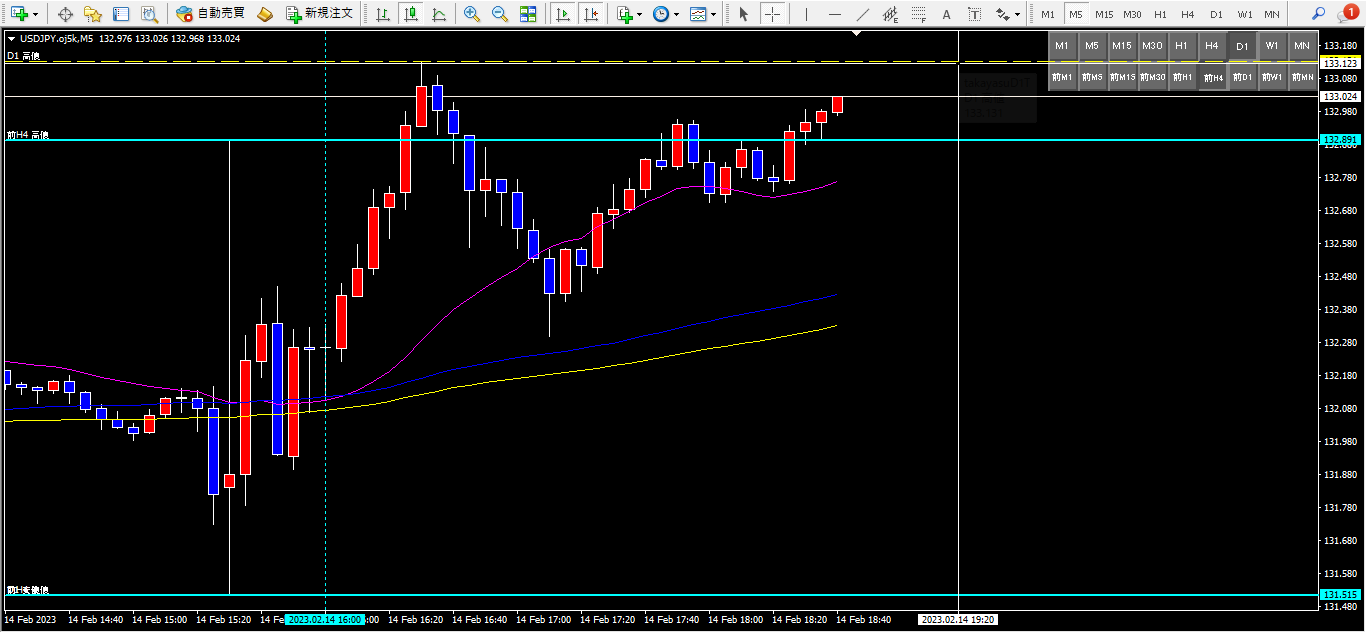Toggle chart auto scroll
Viewport: 1366px width, 633px height.
tap(564, 14)
